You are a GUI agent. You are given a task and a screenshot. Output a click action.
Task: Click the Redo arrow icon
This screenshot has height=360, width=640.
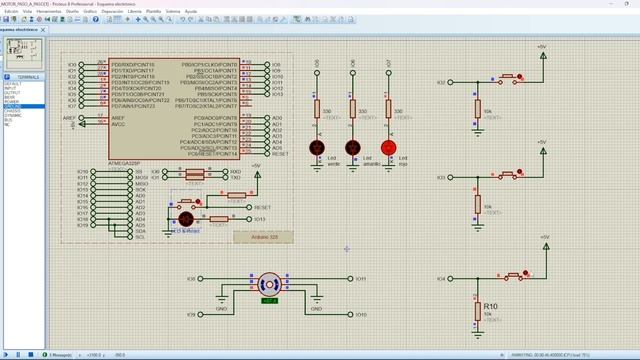pos(190,19)
